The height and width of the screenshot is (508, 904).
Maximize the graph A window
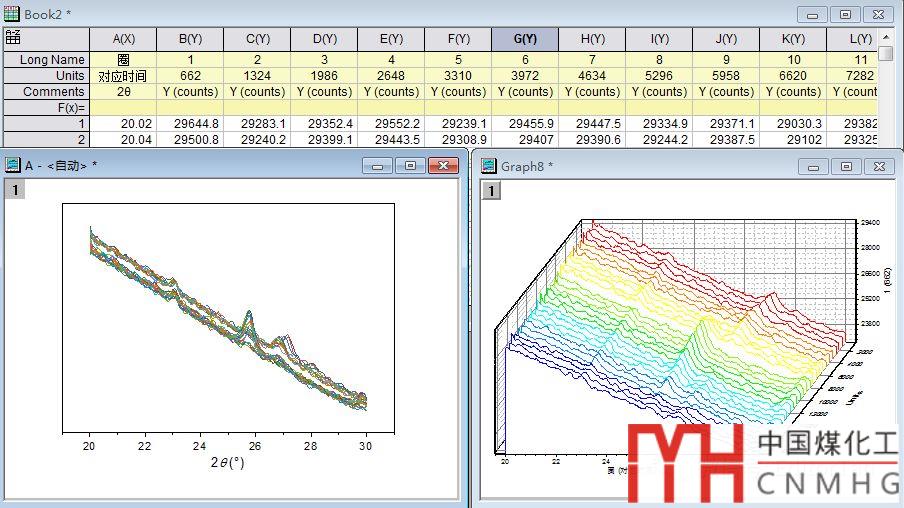(409, 166)
